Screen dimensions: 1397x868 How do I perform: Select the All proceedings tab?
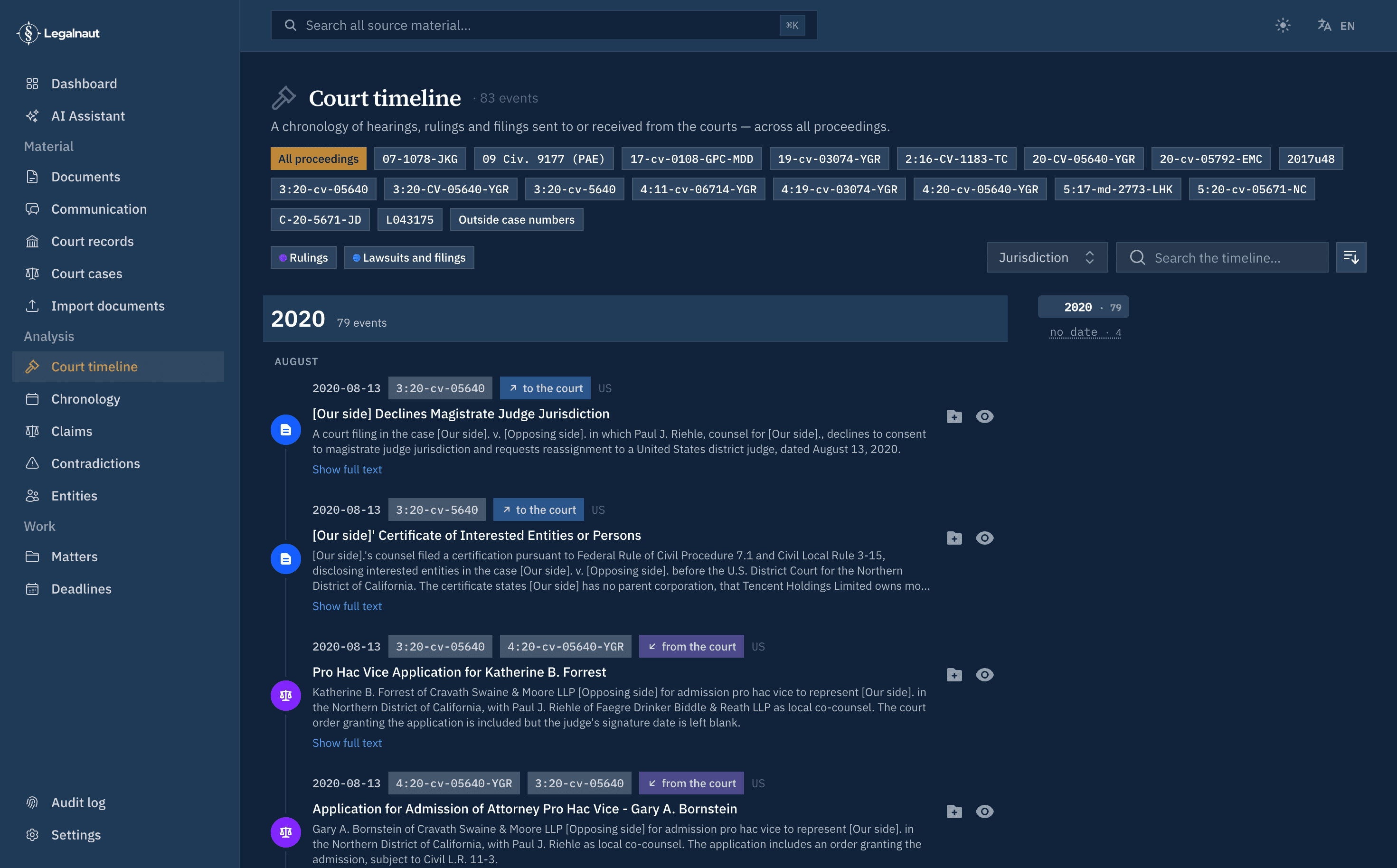pos(318,159)
